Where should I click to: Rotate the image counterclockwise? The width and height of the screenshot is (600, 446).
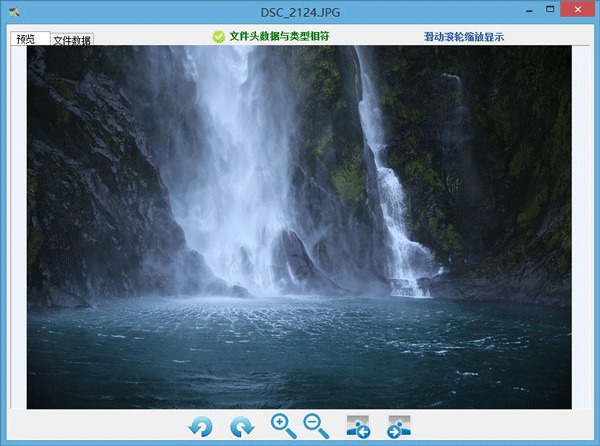click(201, 427)
